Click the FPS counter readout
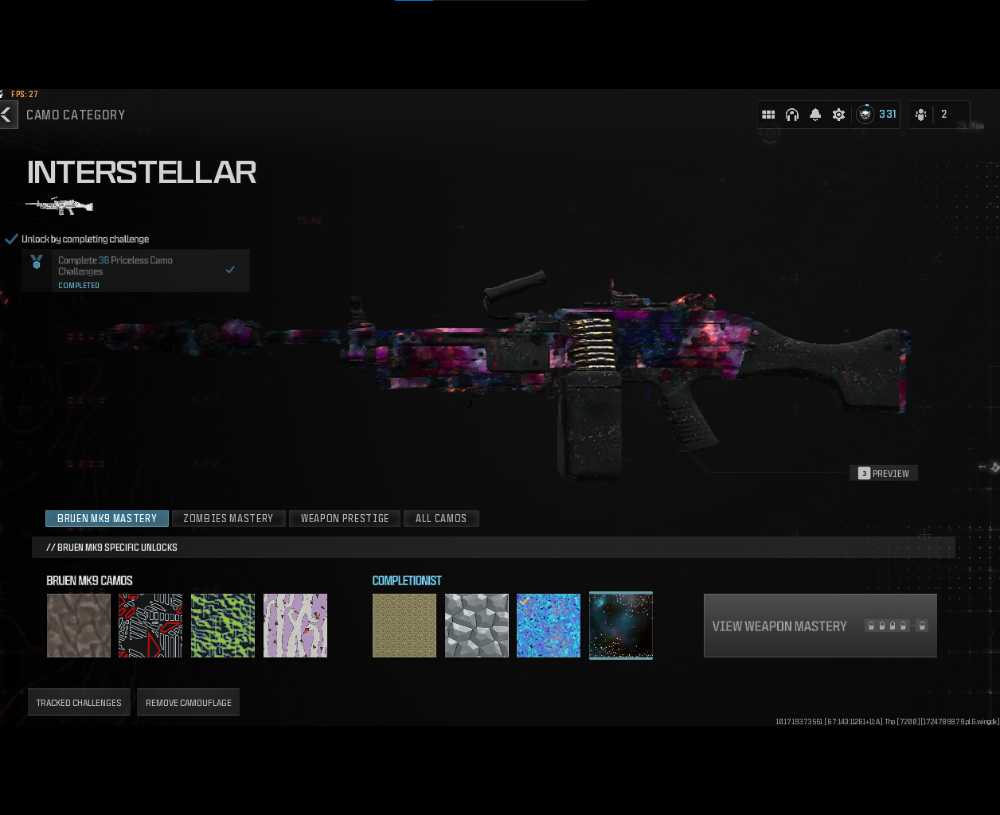 24,94
